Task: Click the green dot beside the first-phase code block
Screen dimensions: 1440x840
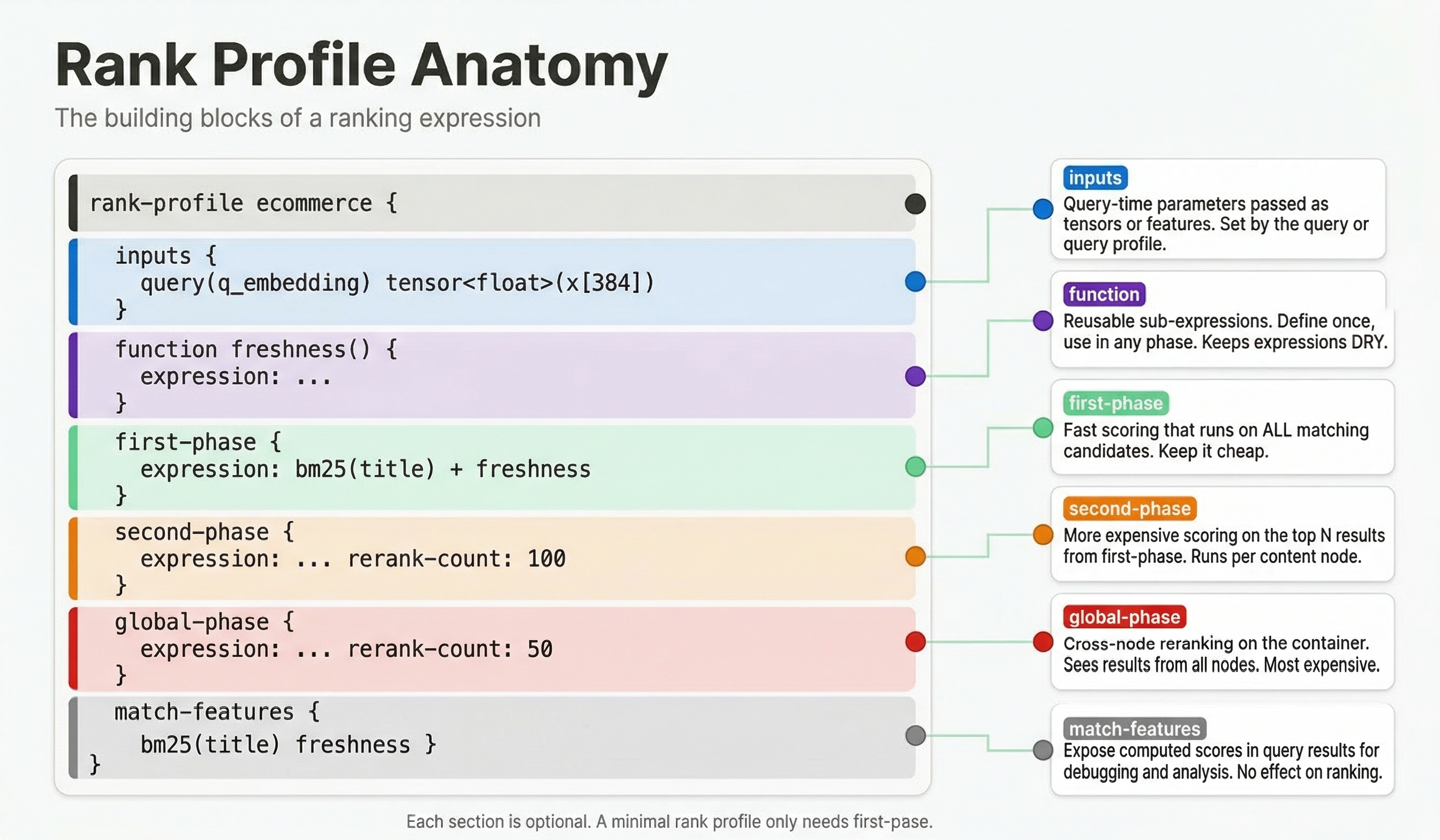Action: (915, 466)
